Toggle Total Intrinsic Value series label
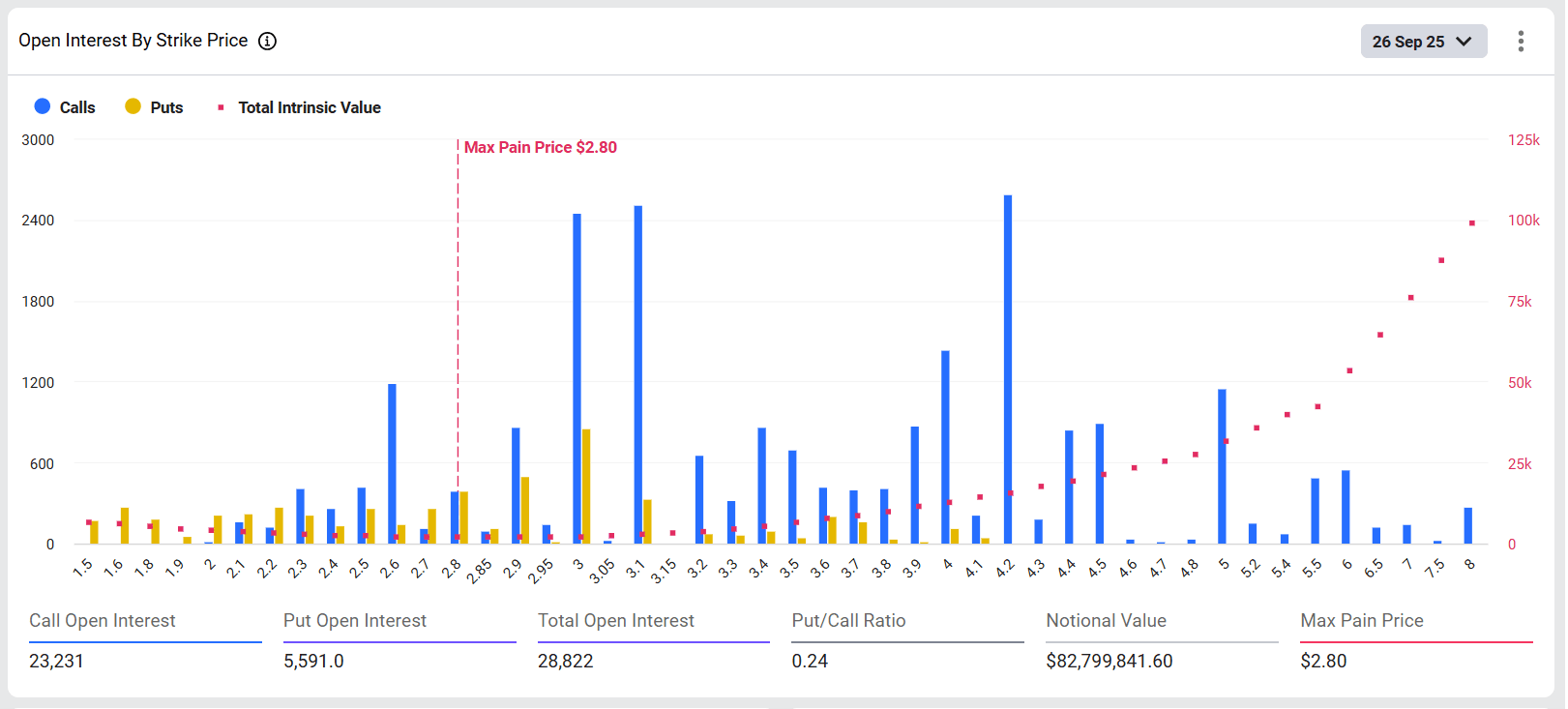 click(x=310, y=107)
